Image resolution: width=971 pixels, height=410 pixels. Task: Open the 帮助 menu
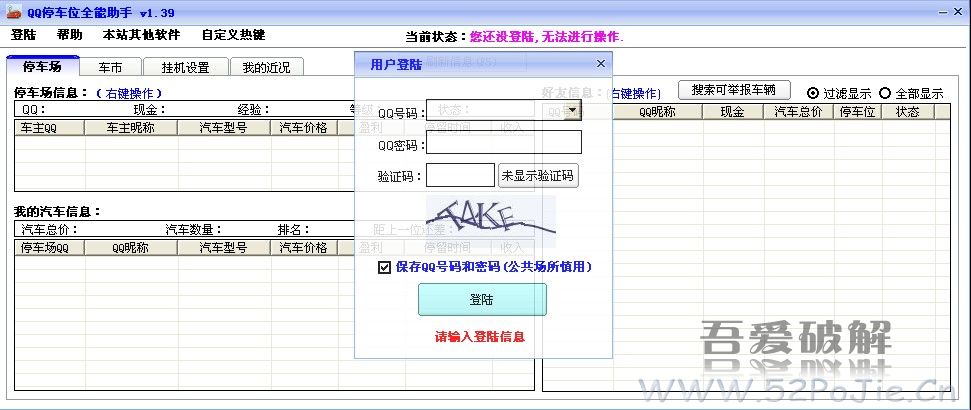pyautogui.click(x=69, y=35)
